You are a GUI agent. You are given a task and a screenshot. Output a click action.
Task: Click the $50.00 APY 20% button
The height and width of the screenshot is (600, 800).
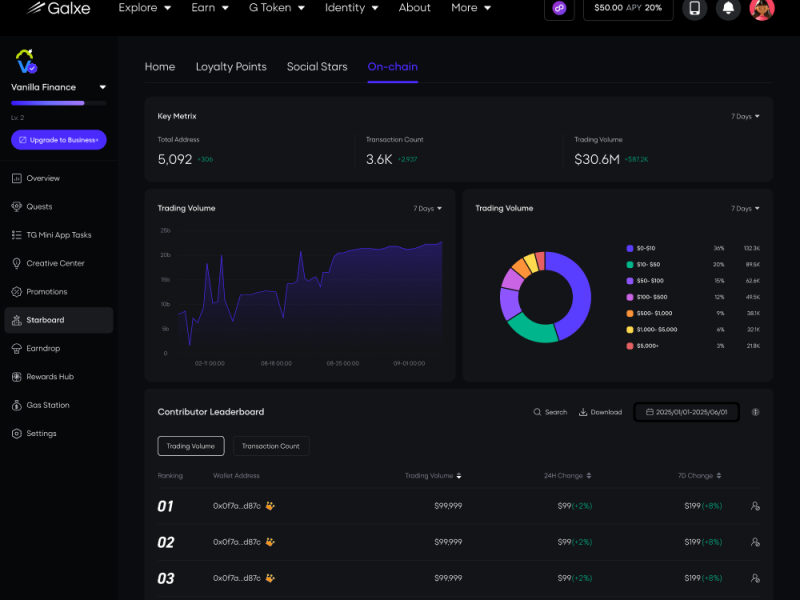coord(628,8)
